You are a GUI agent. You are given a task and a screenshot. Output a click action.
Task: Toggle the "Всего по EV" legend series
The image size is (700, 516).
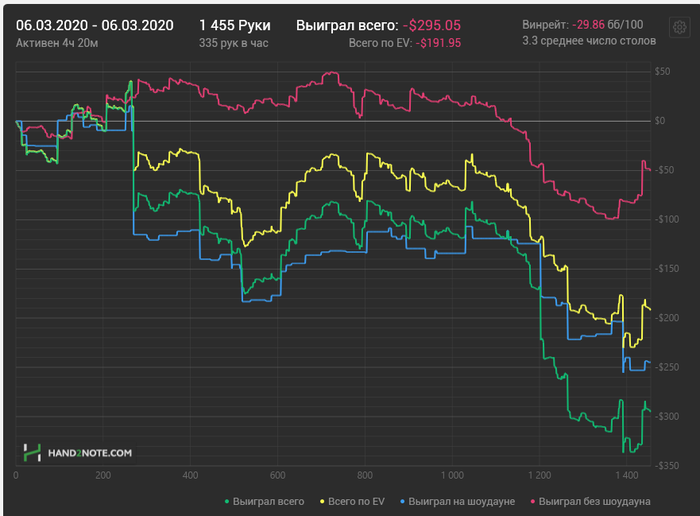354,500
